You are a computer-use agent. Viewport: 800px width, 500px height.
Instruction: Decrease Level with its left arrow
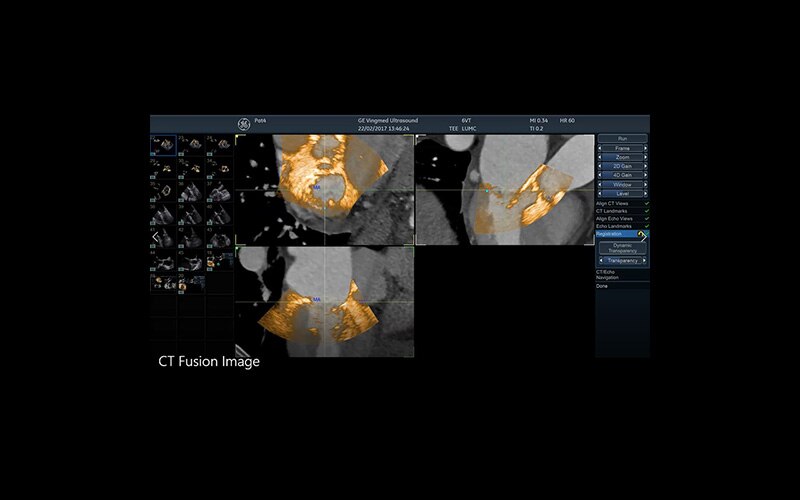[600, 193]
